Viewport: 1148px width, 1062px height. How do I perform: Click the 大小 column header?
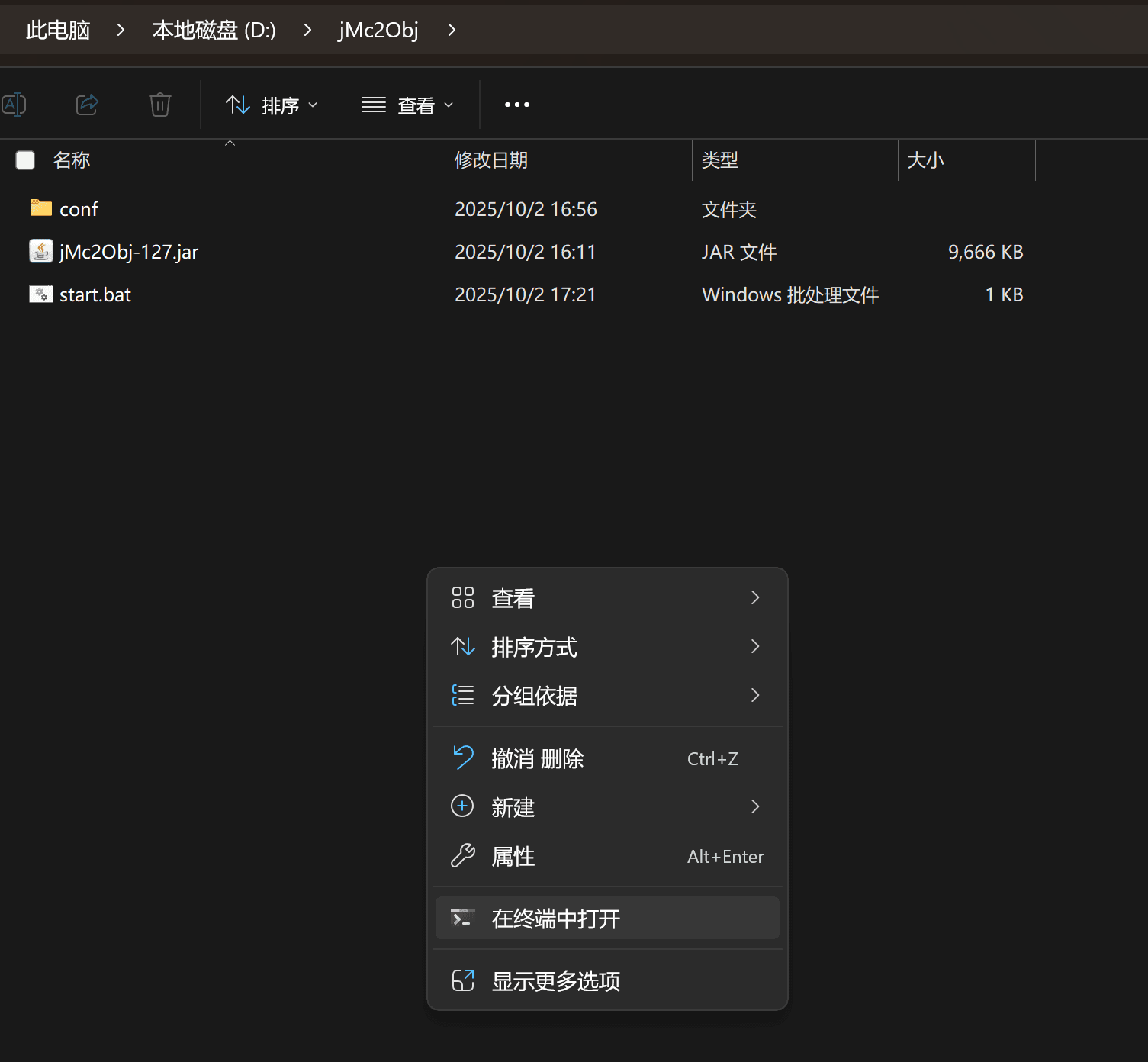coord(925,160)
